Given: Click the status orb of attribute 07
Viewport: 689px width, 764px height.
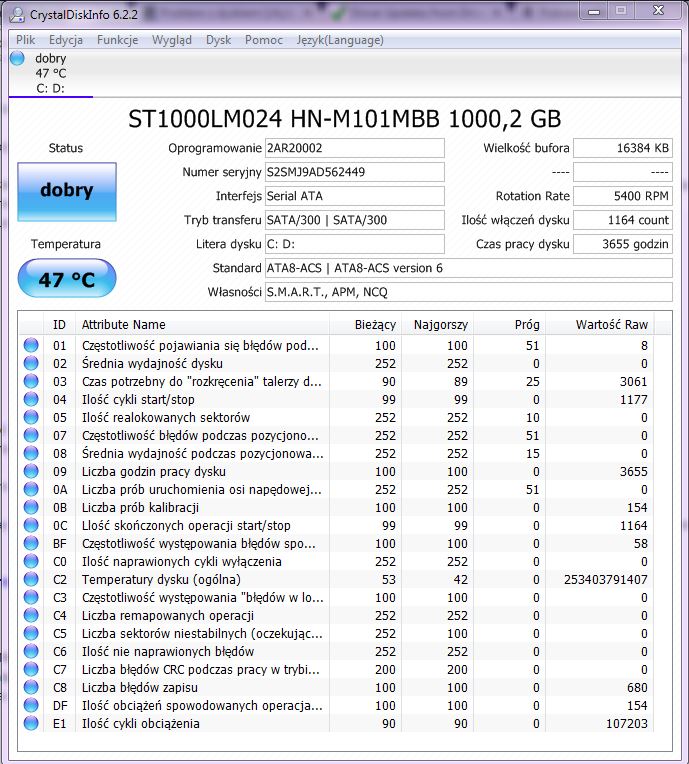Looking at the screenshot, I should pyautogui.click(x=31, y=435).
